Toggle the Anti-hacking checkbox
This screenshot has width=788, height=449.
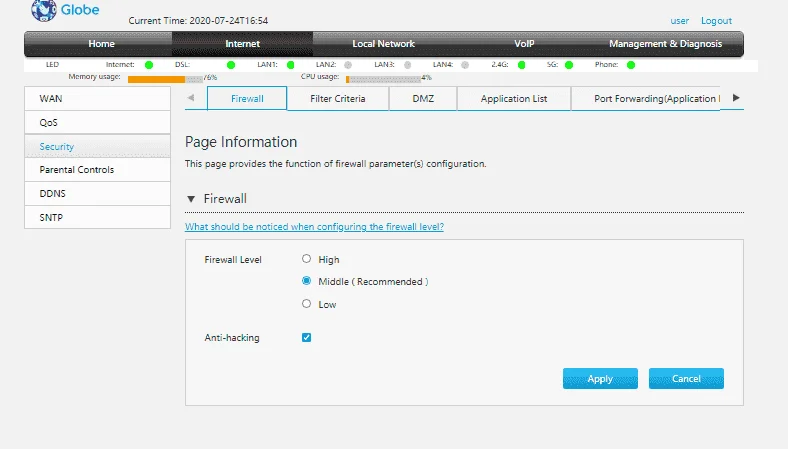point(307,337)
